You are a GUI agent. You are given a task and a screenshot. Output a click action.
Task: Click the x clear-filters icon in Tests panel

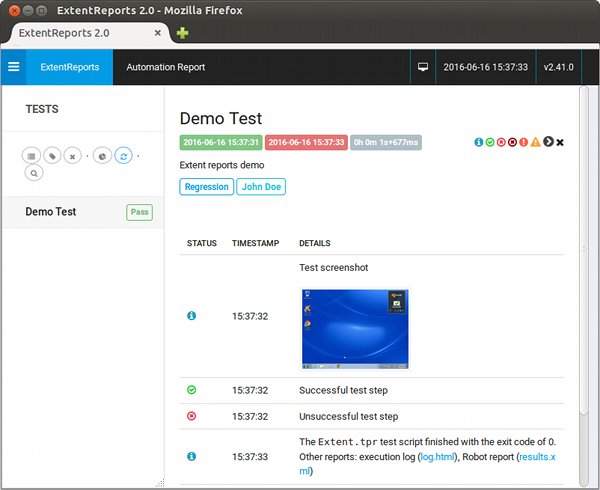73,156
